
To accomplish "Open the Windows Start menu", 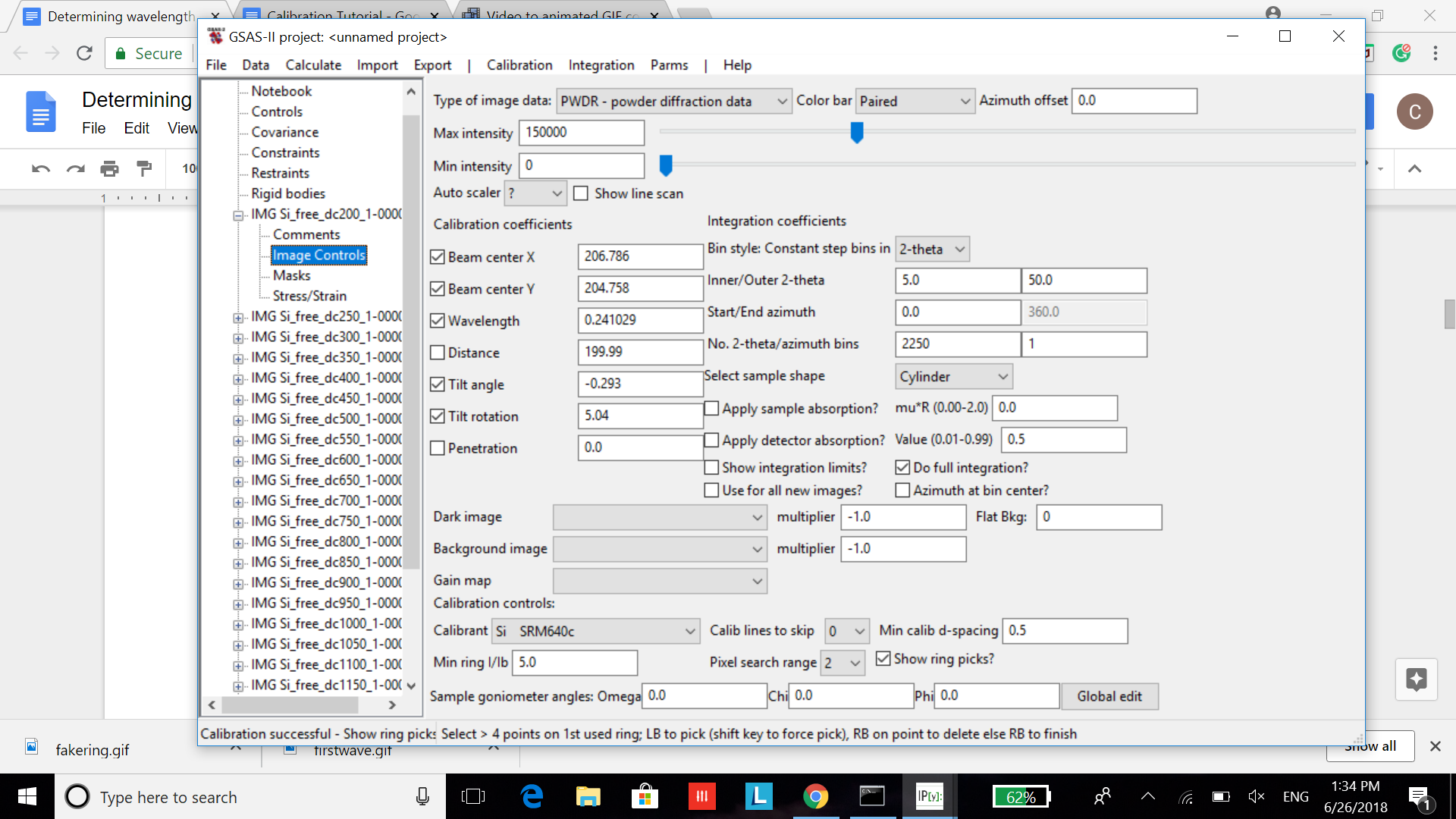I will [x=27, y=796].
